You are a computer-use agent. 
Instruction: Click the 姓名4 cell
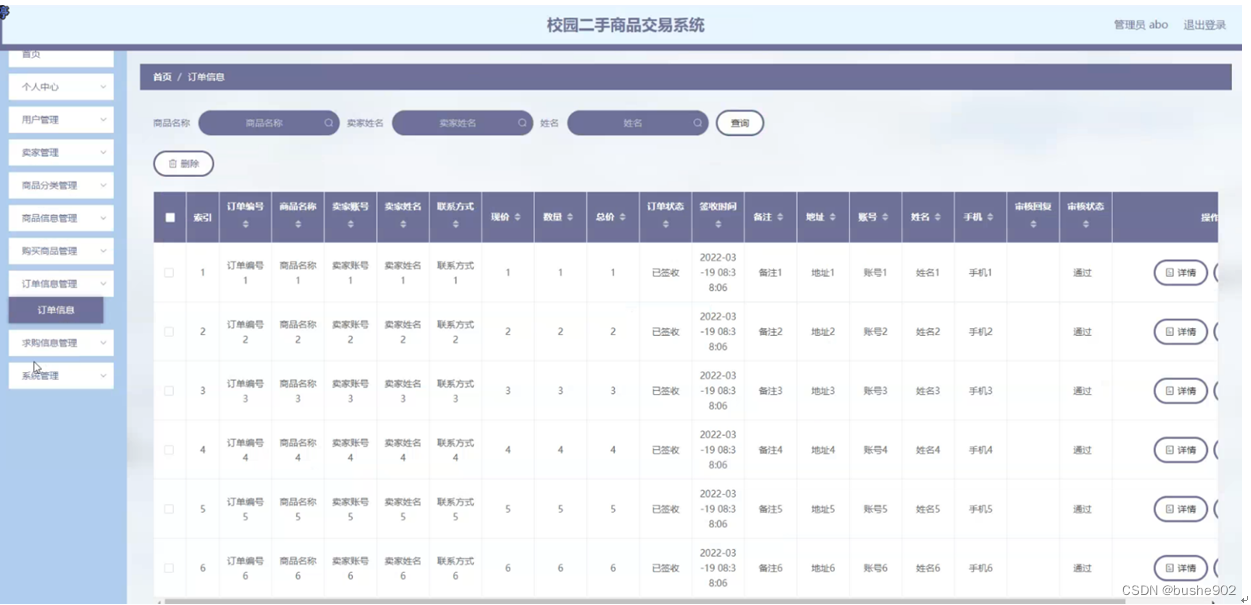pyautogui.click(x=928, y=450)
